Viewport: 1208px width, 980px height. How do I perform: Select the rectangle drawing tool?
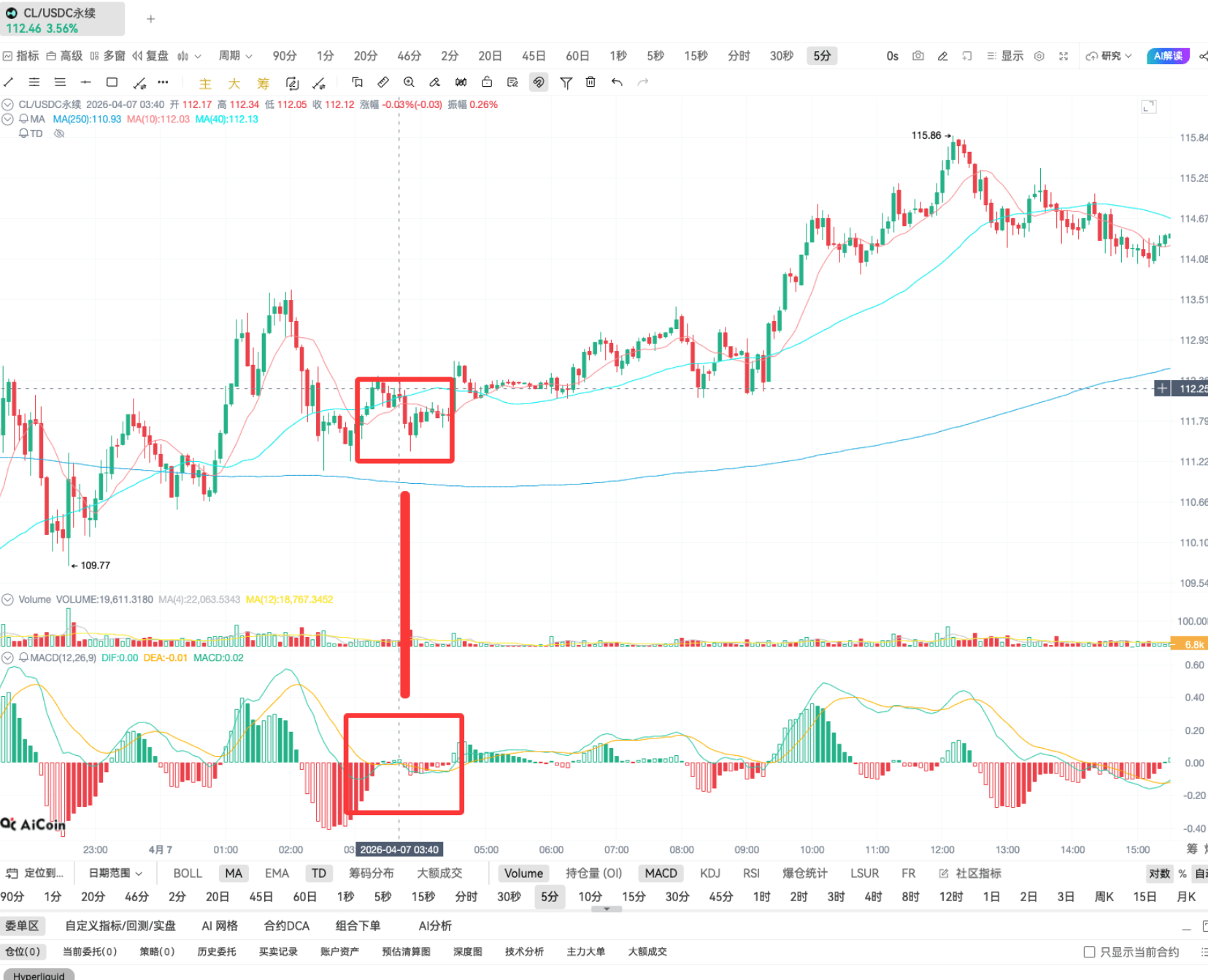pyautogui.click(x=112, y=82)
